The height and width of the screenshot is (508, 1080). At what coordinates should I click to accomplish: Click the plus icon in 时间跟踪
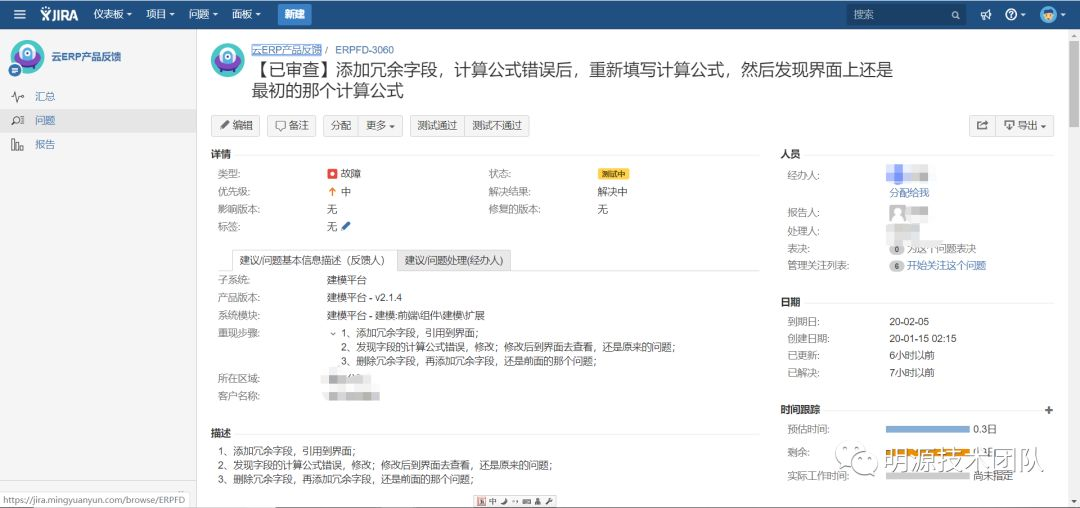(x=1048, y=410)
